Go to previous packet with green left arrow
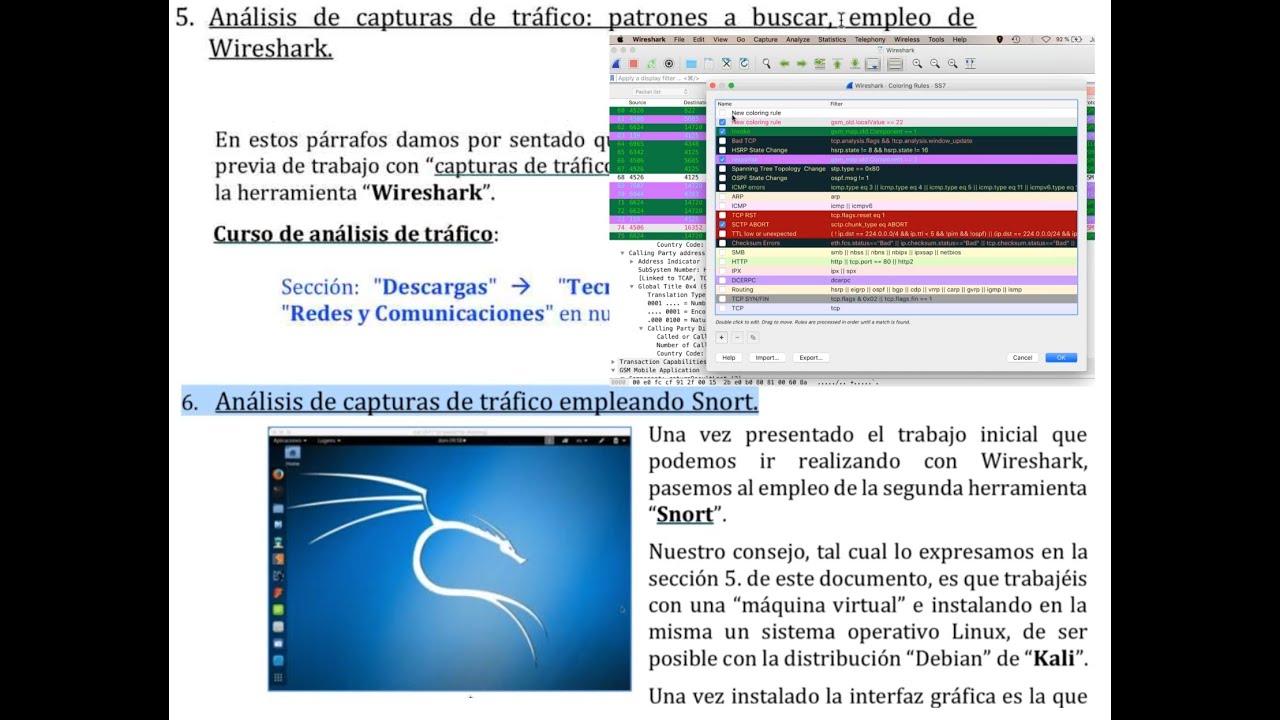 point(784,64)
